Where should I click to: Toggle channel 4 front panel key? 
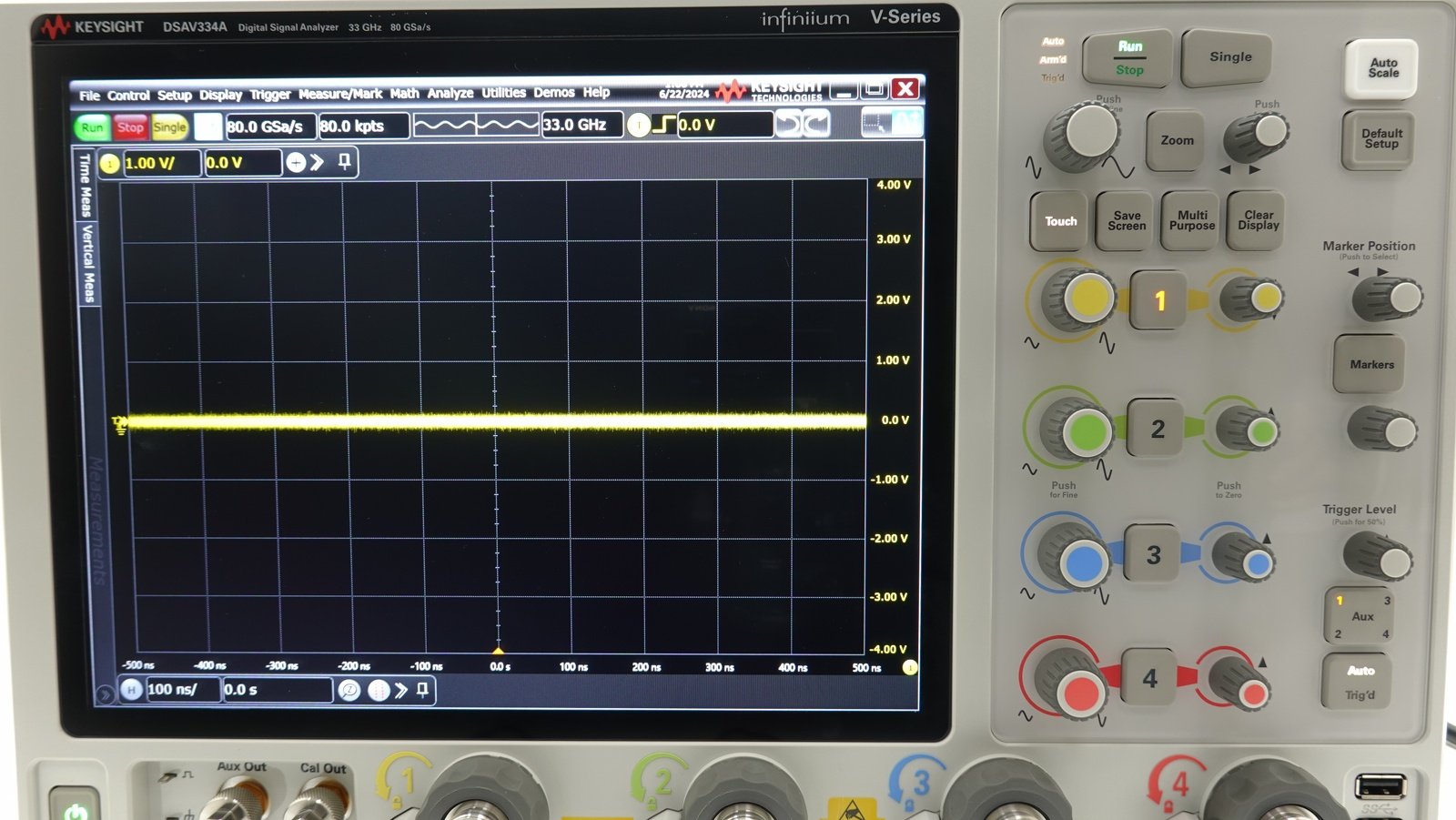1150,678
